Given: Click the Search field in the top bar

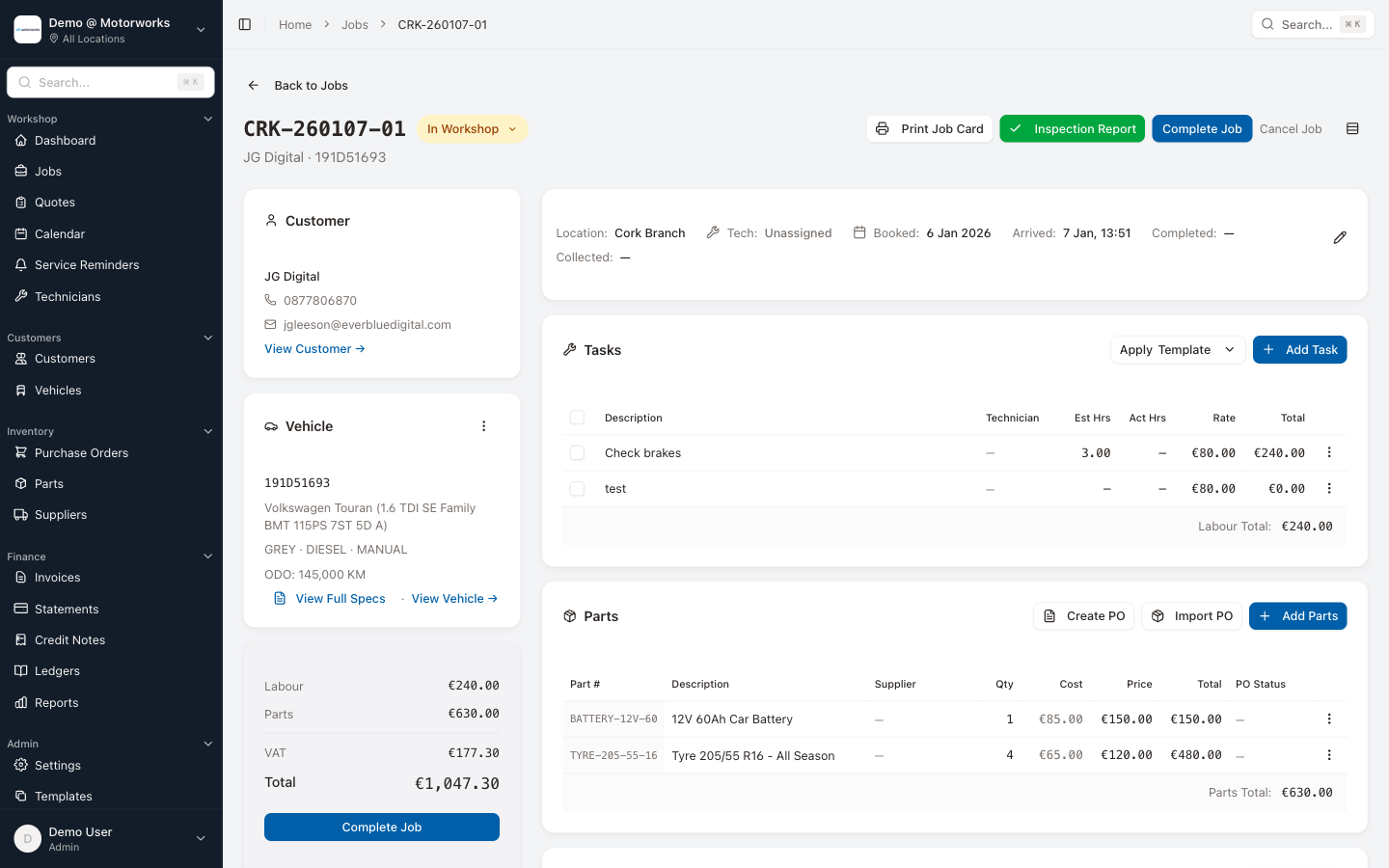Looking at the screenshot, I should pyautogui.click(x=1312, y=24).
